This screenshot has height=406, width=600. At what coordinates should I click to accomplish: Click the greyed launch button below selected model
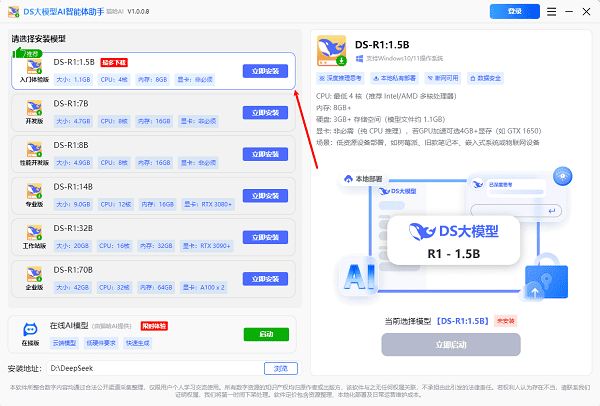(x=451, y=345)
